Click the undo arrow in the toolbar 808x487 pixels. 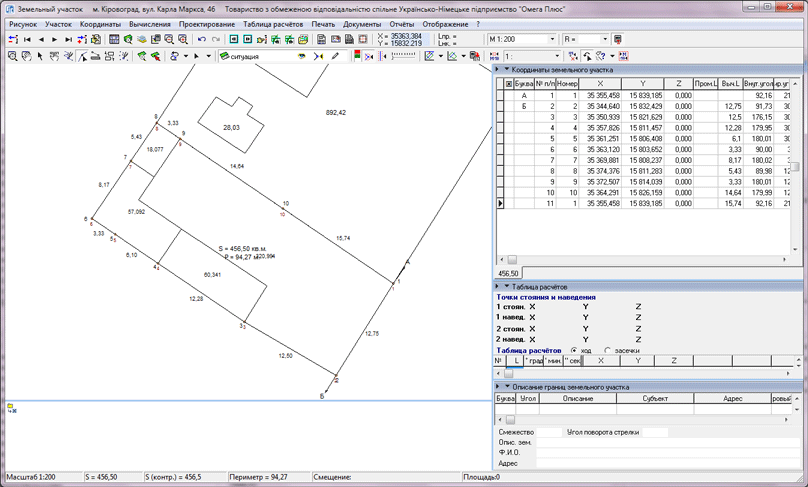202,40
